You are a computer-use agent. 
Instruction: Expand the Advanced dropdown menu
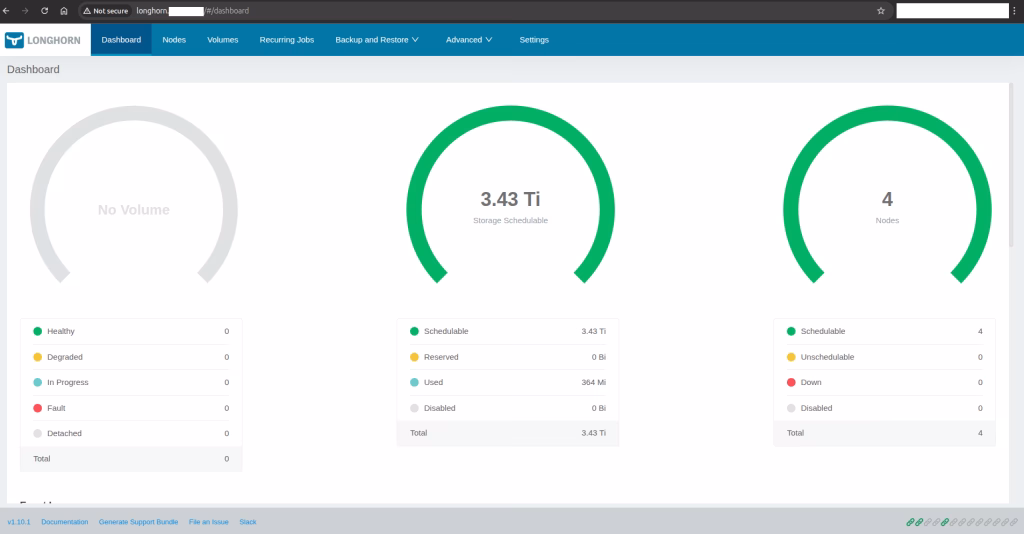tap(469, 40)
